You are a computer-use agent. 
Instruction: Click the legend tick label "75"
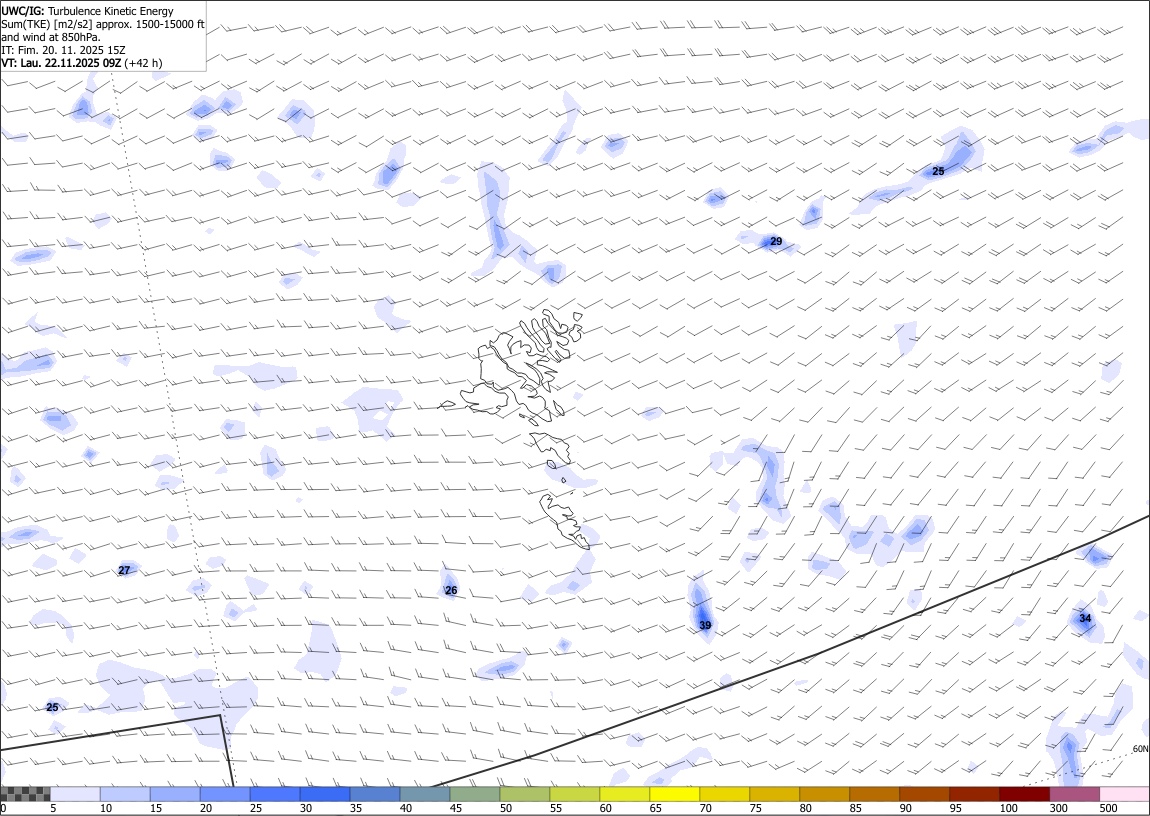click(754, 808)
